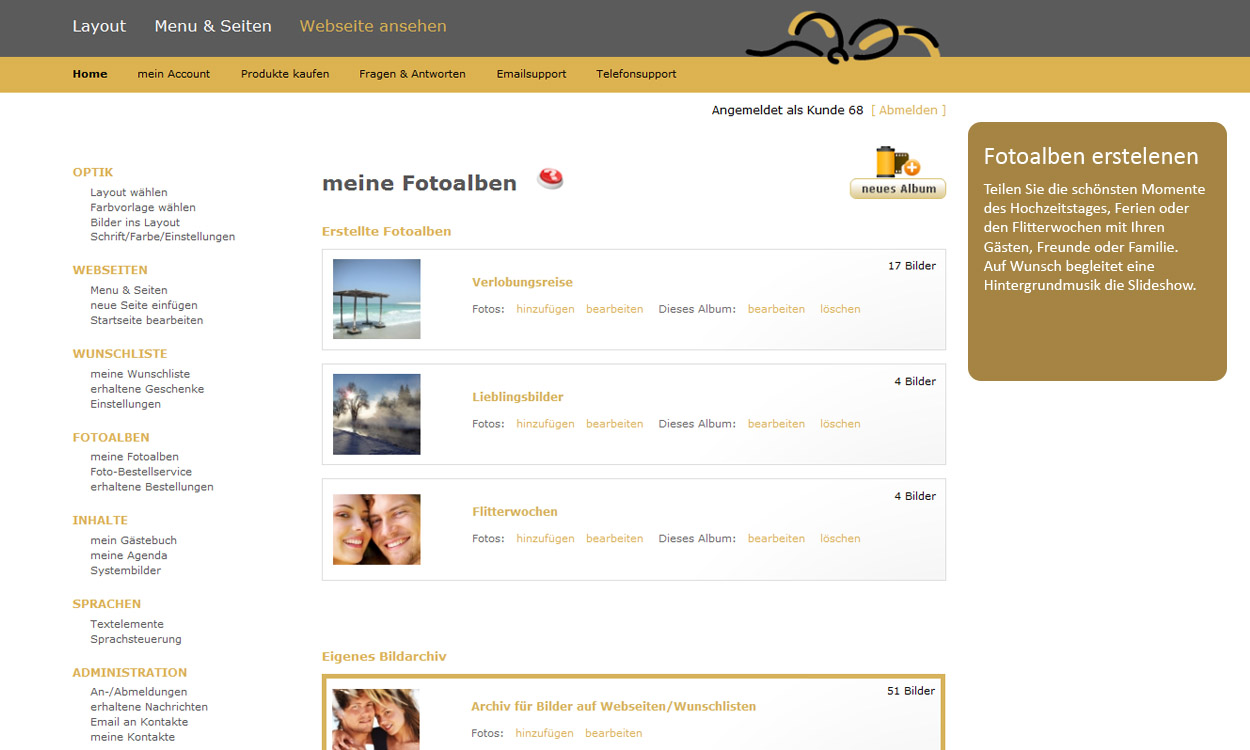1250x750 pixels.
Task: Open Foto-Bestellservice in the sidebar
Action: tap(141, 472)
